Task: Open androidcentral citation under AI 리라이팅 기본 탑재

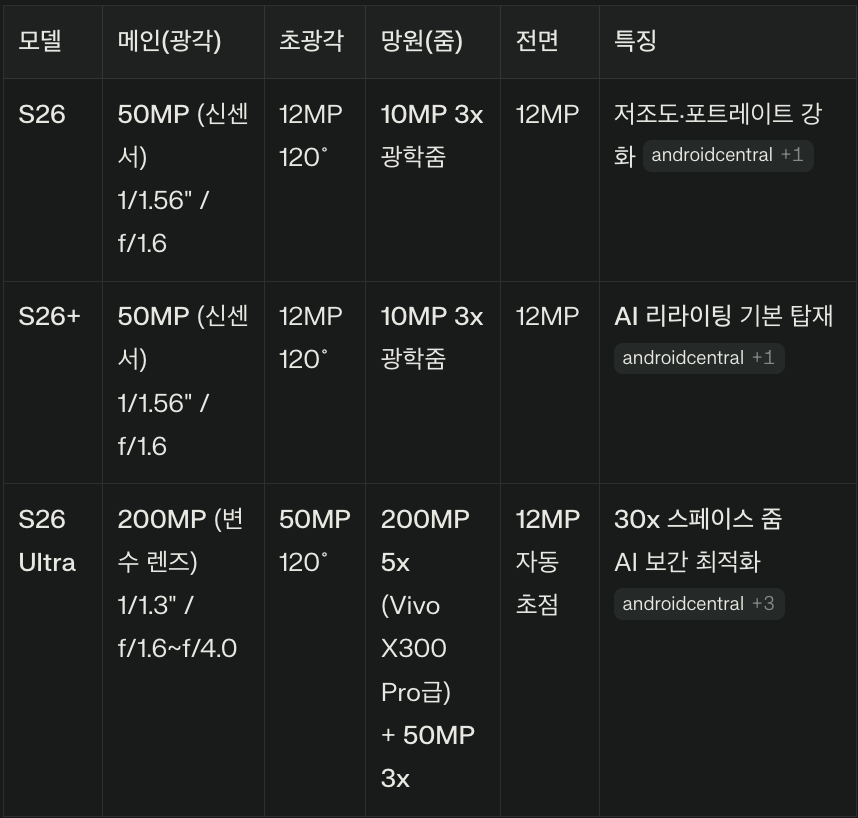Action: tap(699, 358)
